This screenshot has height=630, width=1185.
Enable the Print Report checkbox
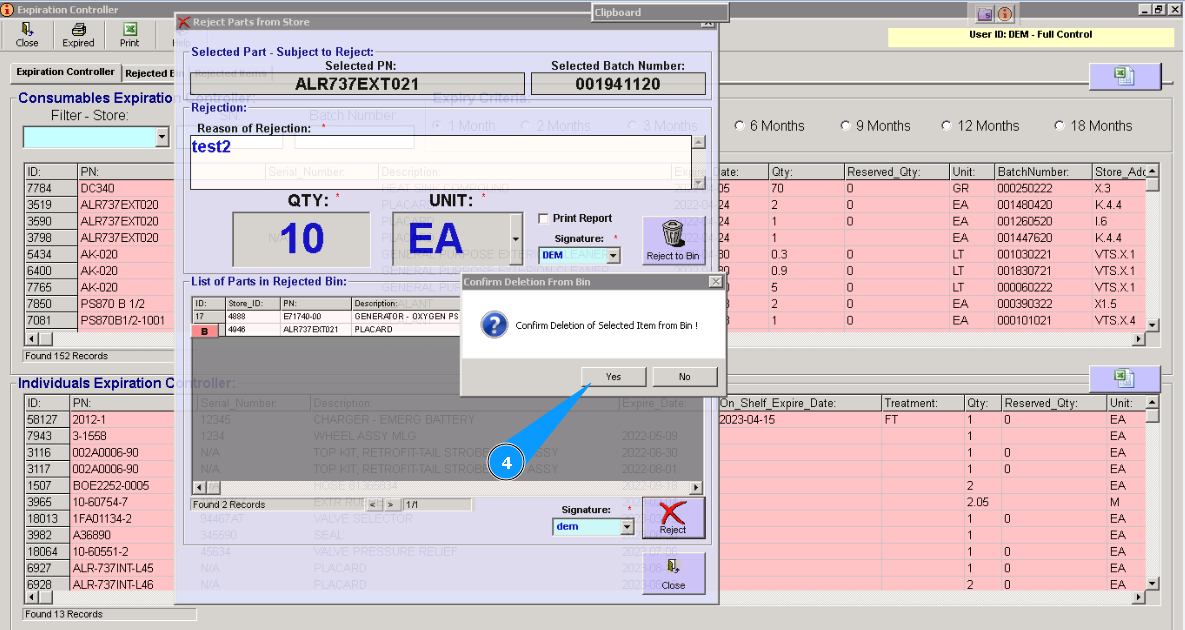point(543,218)
